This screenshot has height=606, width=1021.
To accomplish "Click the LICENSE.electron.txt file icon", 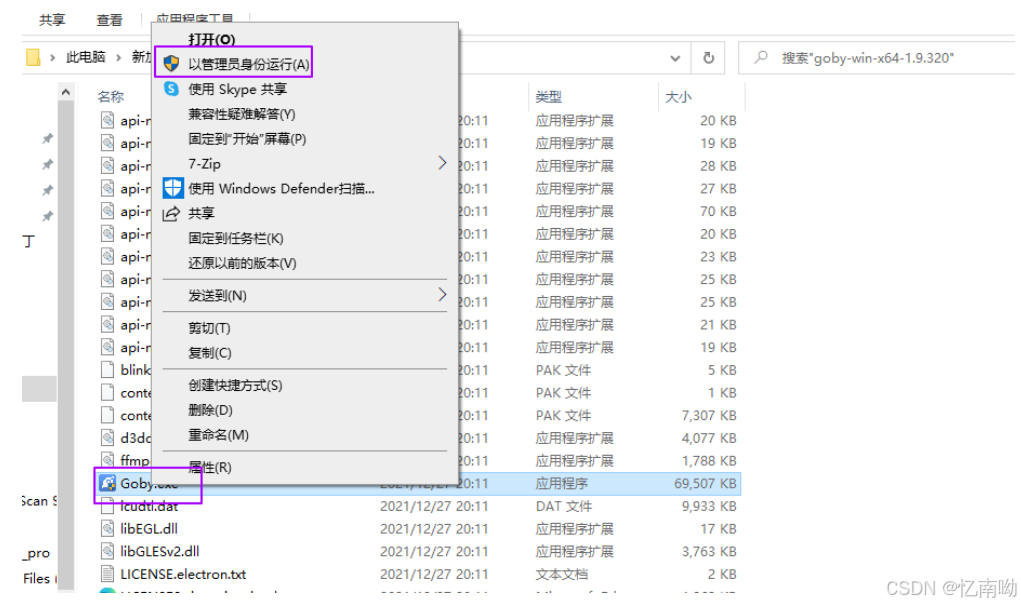I will (107, 574).
